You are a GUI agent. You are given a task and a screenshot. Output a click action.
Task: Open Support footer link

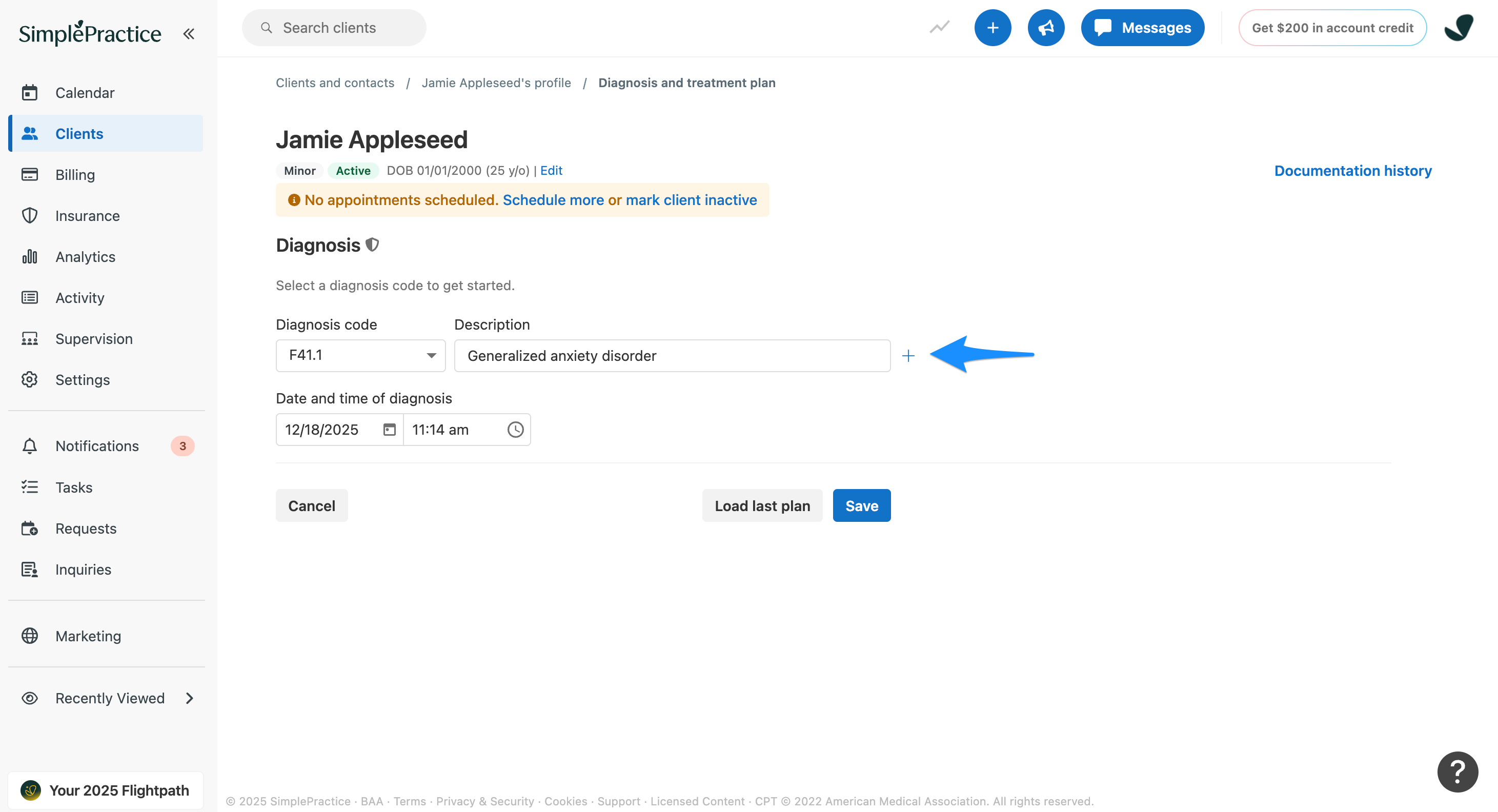619,801
